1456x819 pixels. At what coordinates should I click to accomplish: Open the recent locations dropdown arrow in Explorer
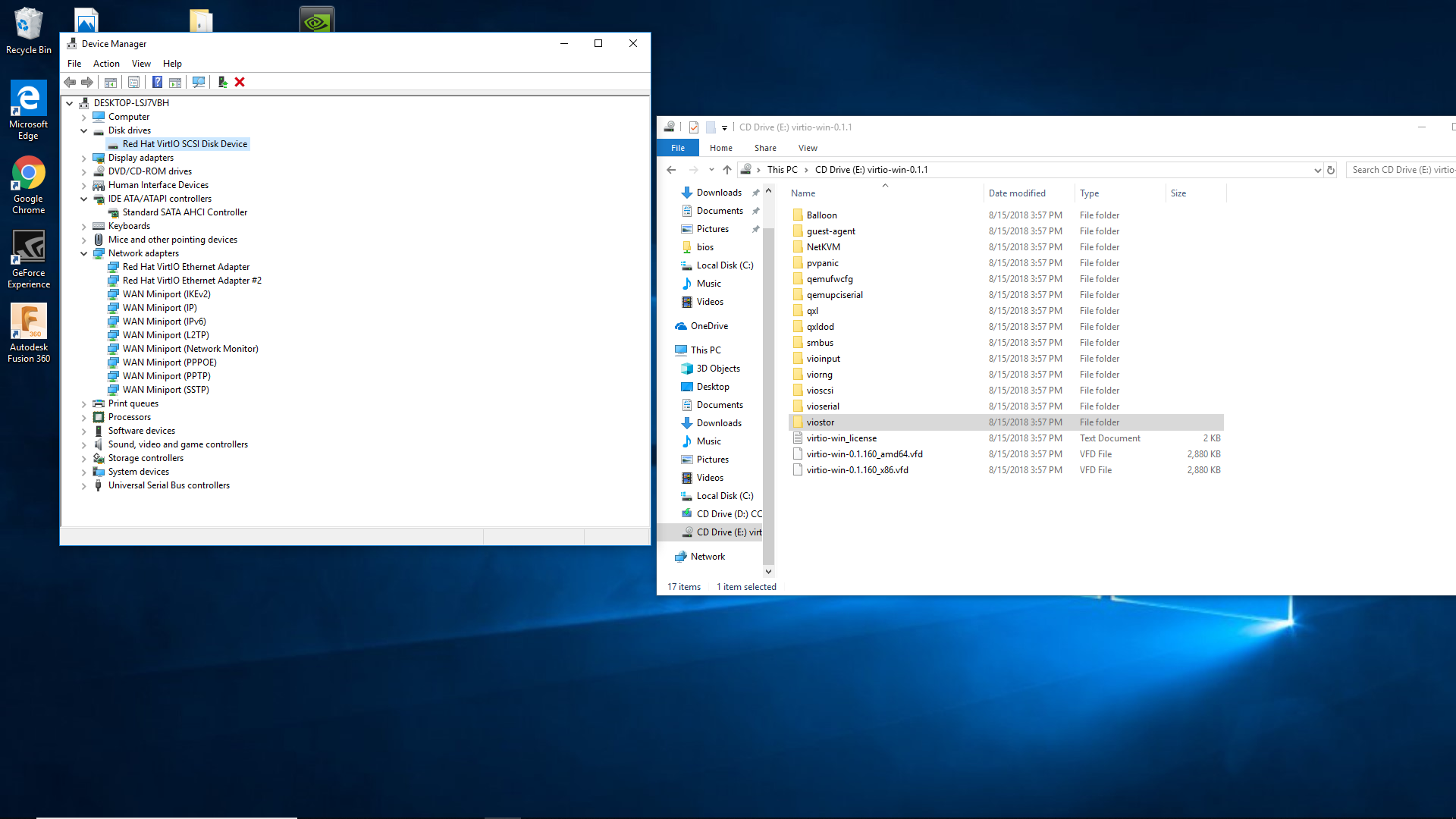pos(711,170)
